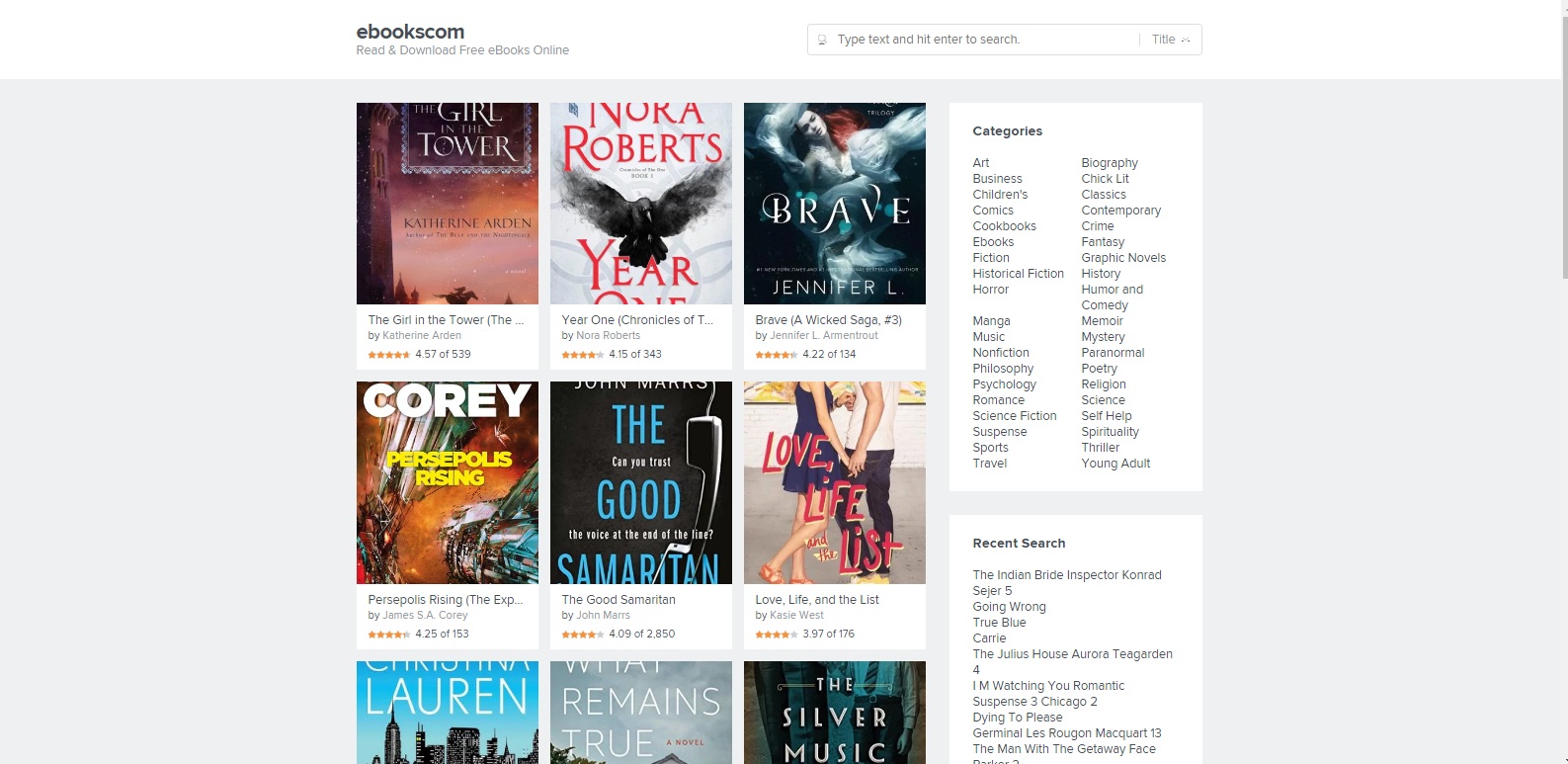Open Cookbooks category
The width and height of the screenshot is (1568, 764).
point(1004,226)
